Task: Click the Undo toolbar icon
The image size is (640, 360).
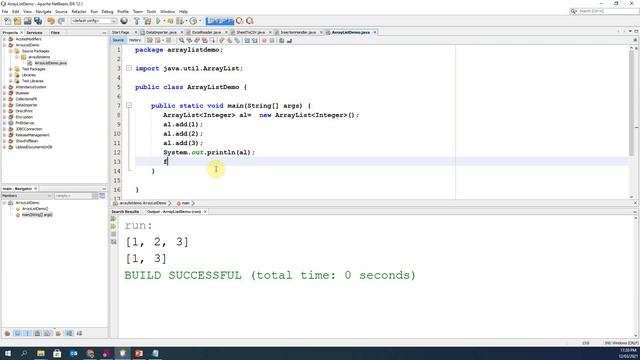Action: (x=51, y=21)
